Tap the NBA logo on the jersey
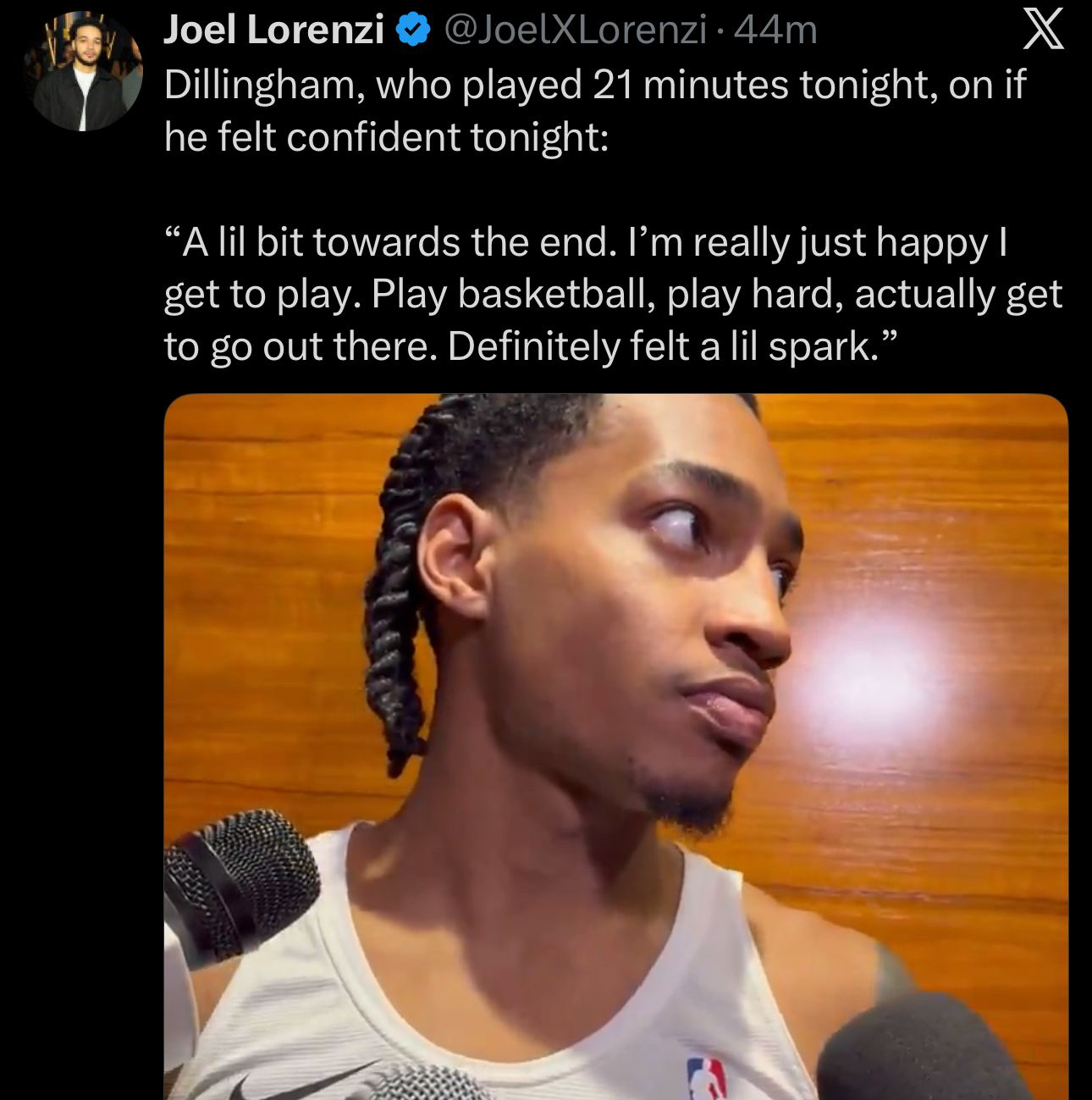 (708, 1077)
